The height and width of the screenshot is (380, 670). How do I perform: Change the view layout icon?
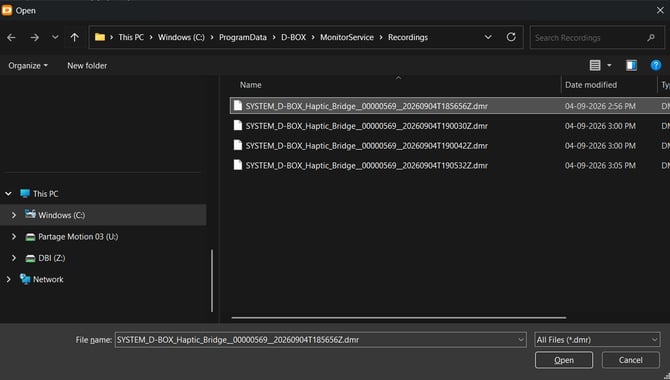point(595,65)
